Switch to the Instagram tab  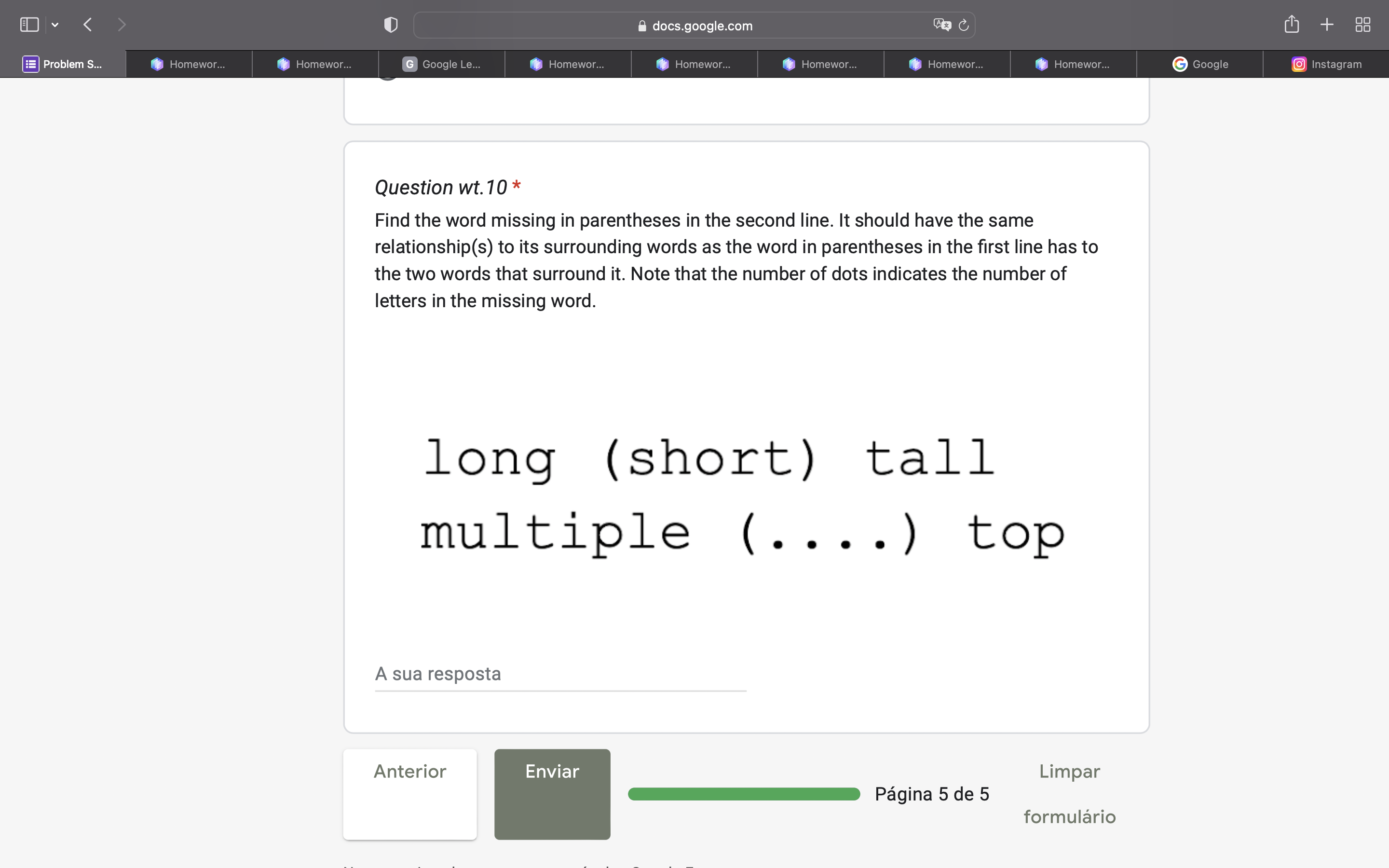click(1326, 64)
